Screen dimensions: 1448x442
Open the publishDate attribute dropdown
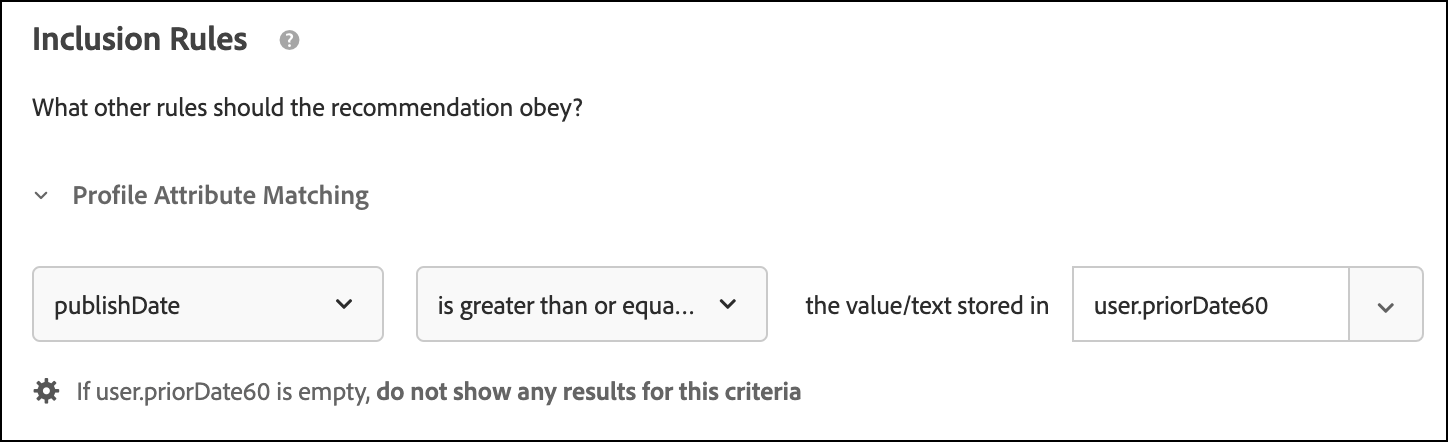click(x=208, y=304)
